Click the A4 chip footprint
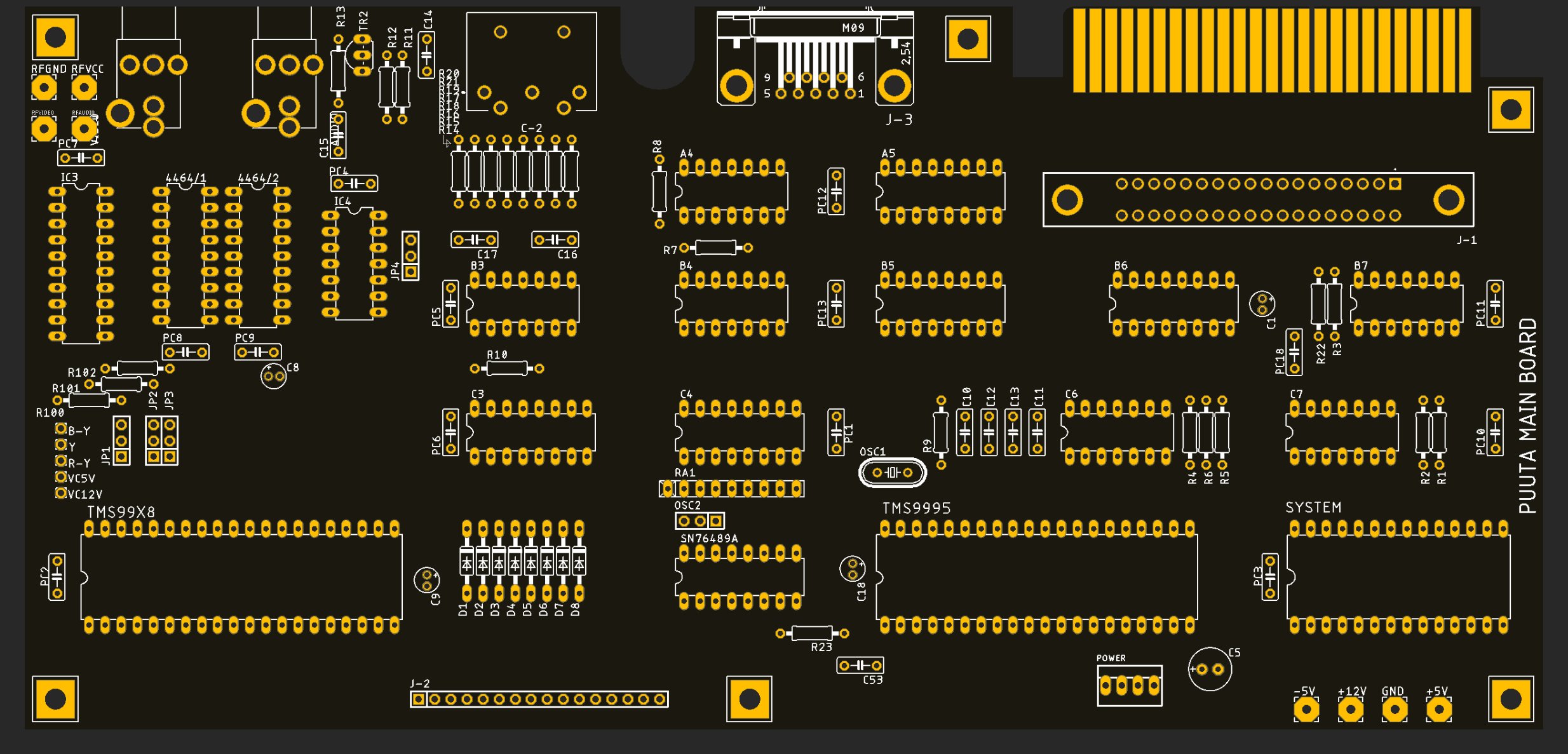1568x754 pixels. point(731,192)
